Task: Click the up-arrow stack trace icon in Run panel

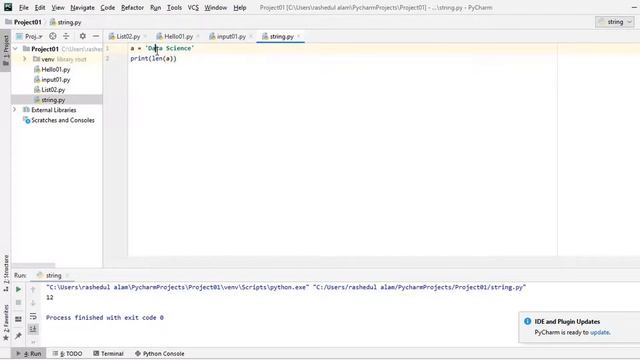Action: pos(33,289)
